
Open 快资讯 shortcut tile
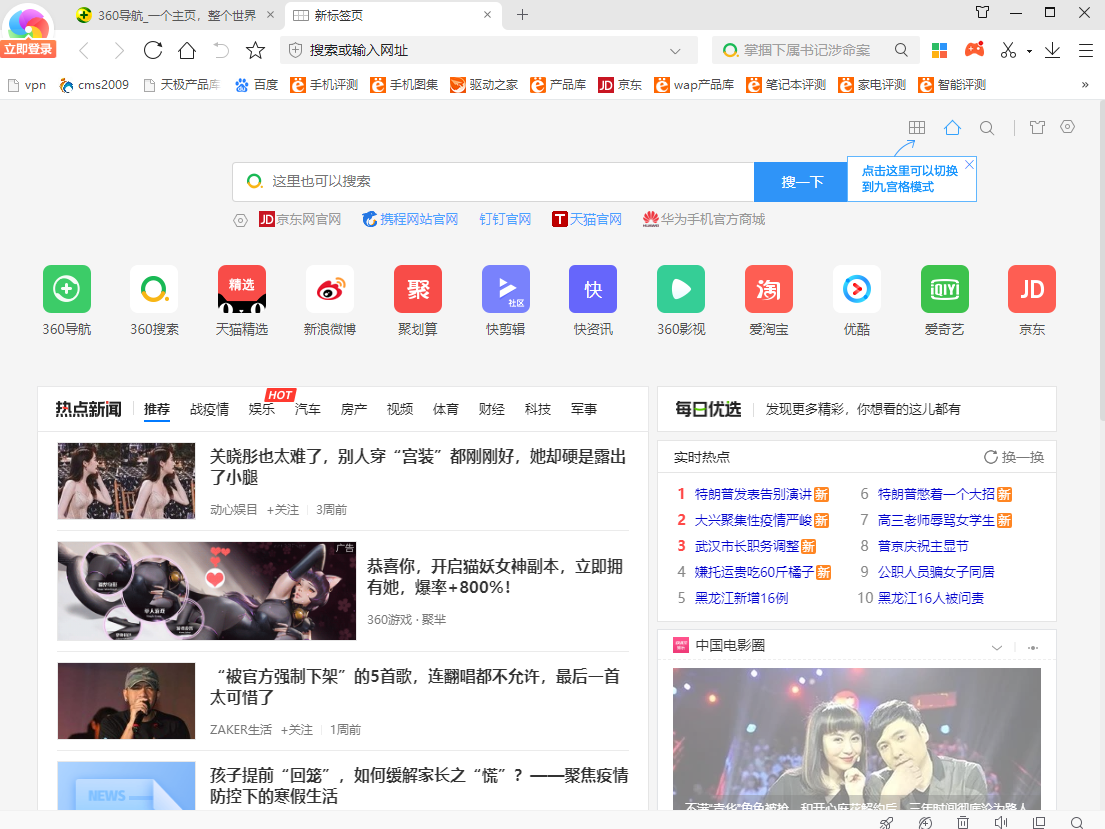pyautogui.click(x=593, y=300)
